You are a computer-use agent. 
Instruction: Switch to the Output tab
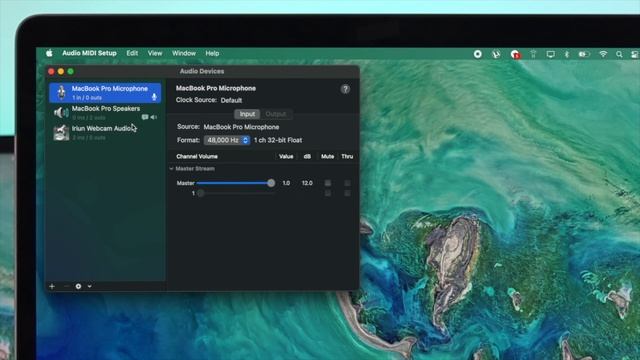[276, 114]
